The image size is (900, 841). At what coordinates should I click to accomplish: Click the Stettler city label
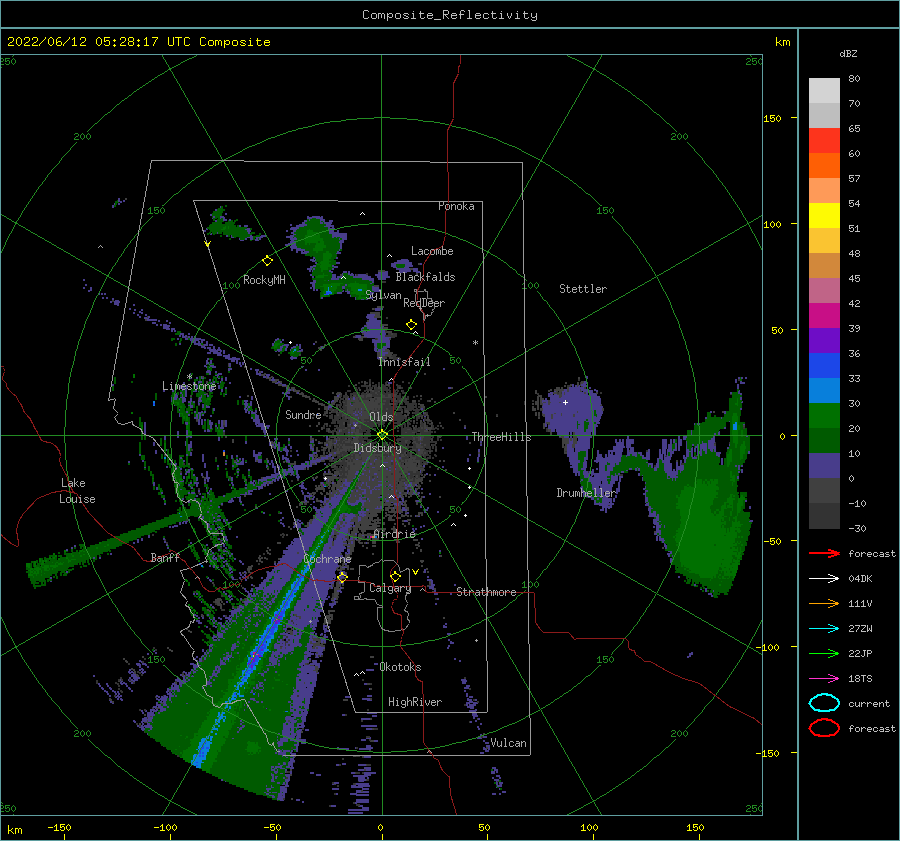[583, 289]
